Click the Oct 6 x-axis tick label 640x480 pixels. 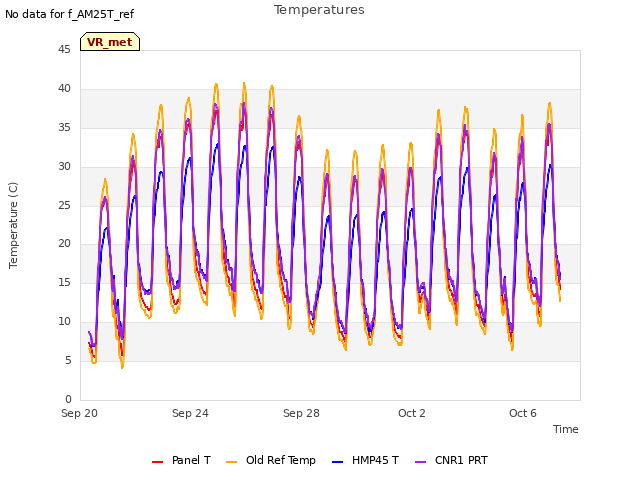pos(523,413)
